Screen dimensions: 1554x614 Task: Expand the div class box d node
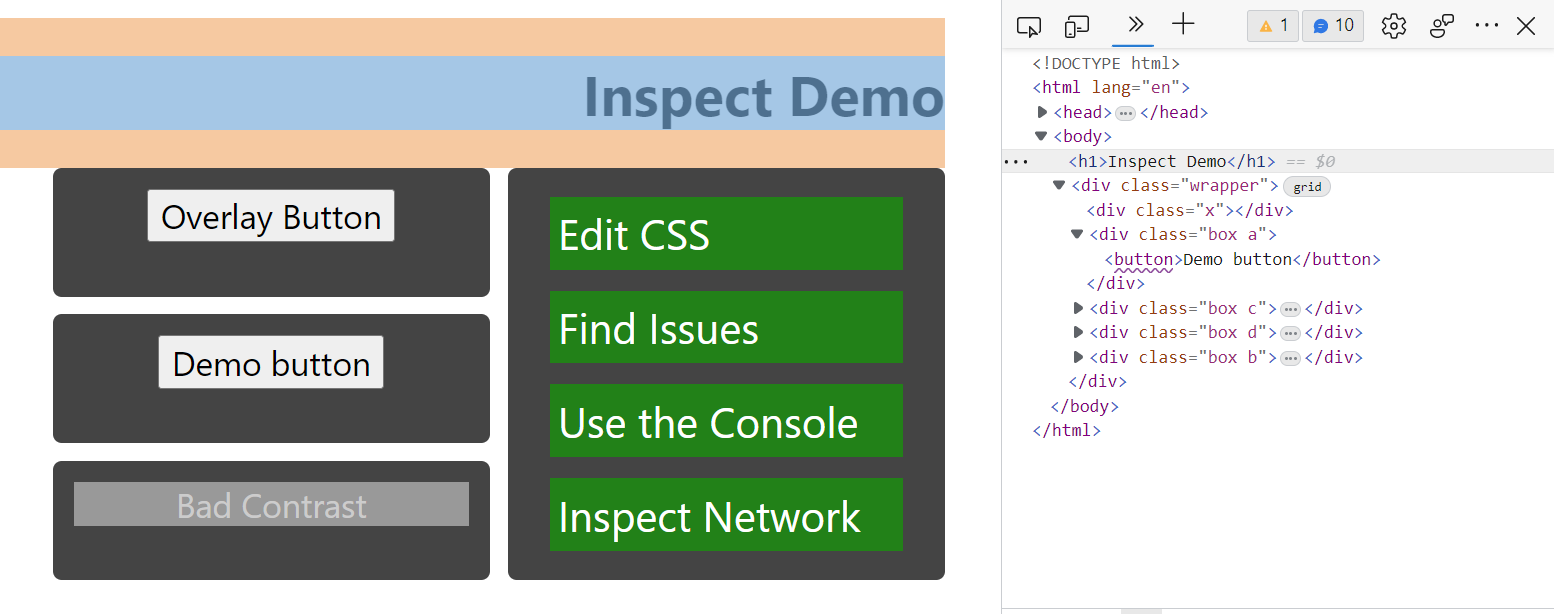1078,332
